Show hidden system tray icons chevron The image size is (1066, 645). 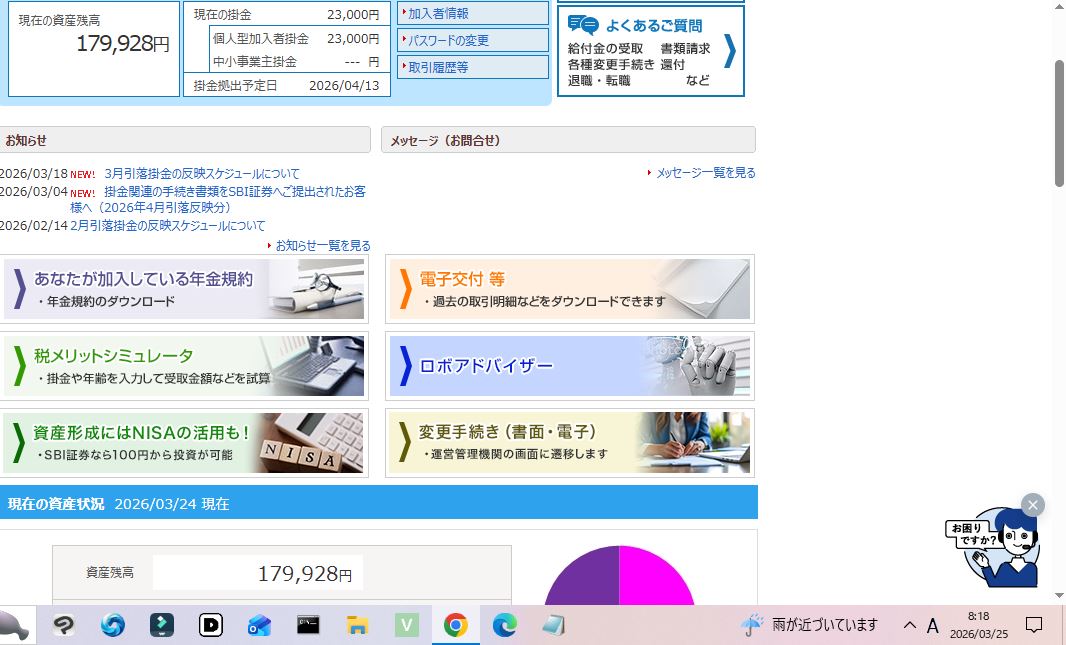[x=909, y=625]
